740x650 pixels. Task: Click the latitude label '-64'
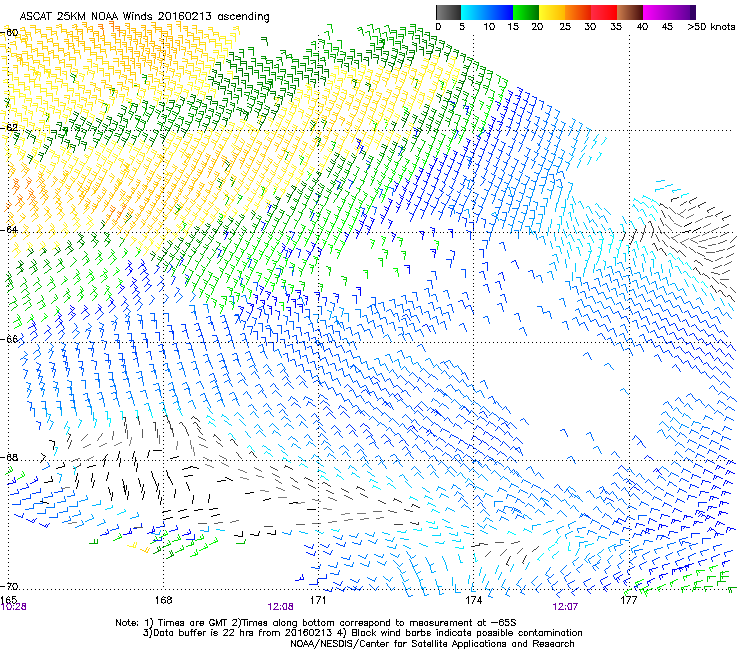click(9, 229)
